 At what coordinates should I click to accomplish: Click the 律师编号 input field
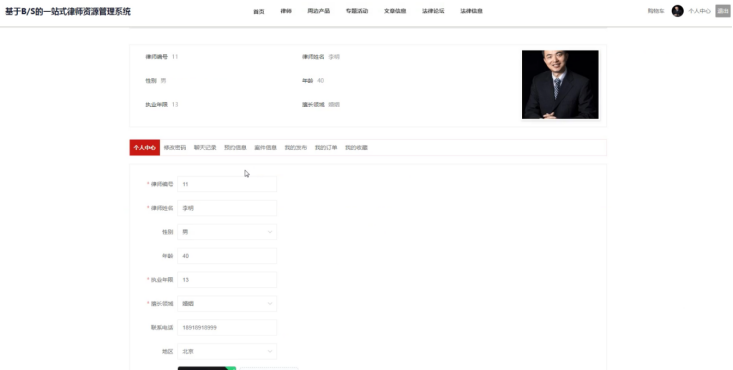(x=227, y=184)
